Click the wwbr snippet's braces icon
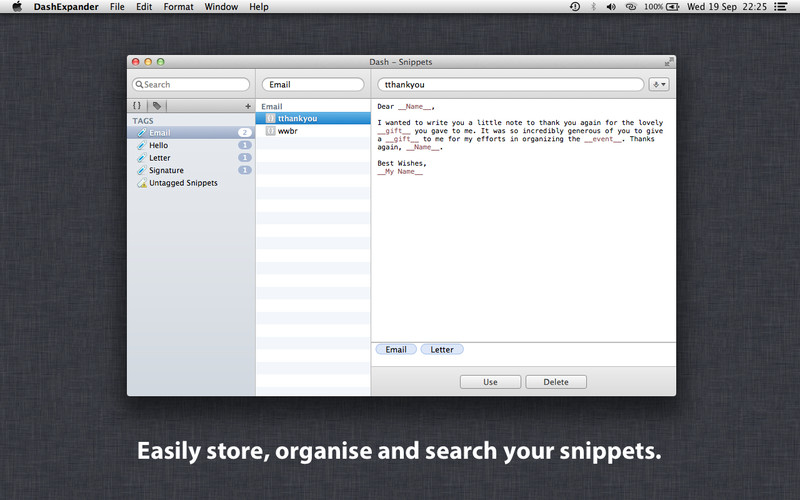 pos(270,131)
